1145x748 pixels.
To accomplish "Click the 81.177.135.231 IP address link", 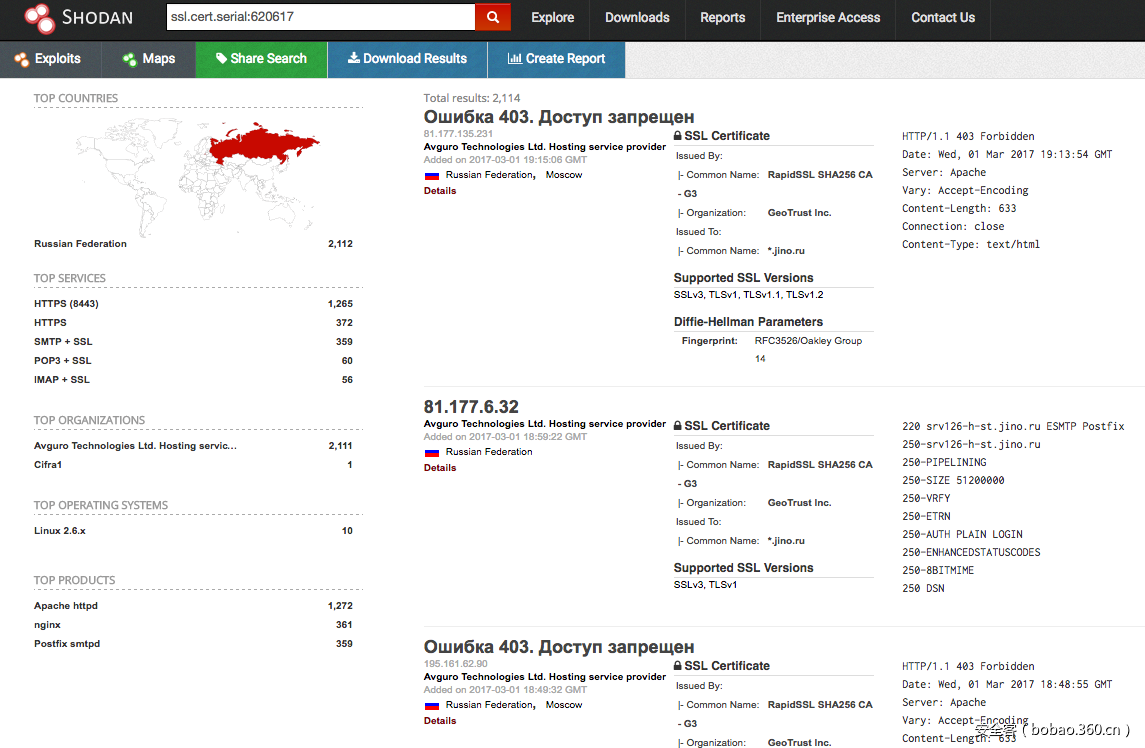I will (x=458, y=134).
